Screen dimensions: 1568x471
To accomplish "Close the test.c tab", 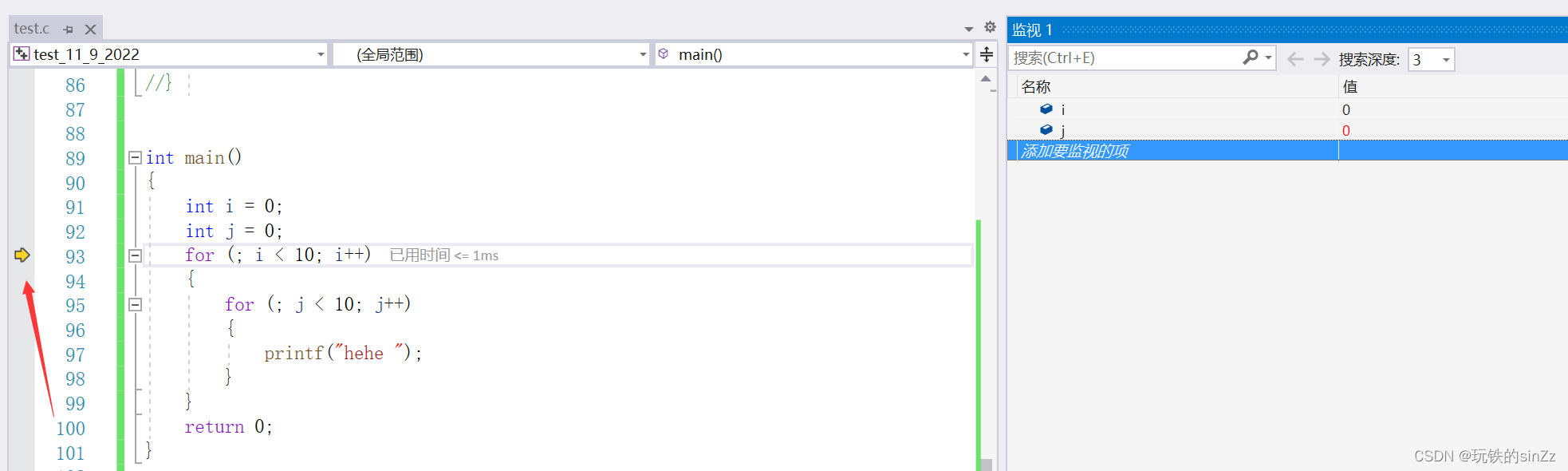I will tap(90, 30).
